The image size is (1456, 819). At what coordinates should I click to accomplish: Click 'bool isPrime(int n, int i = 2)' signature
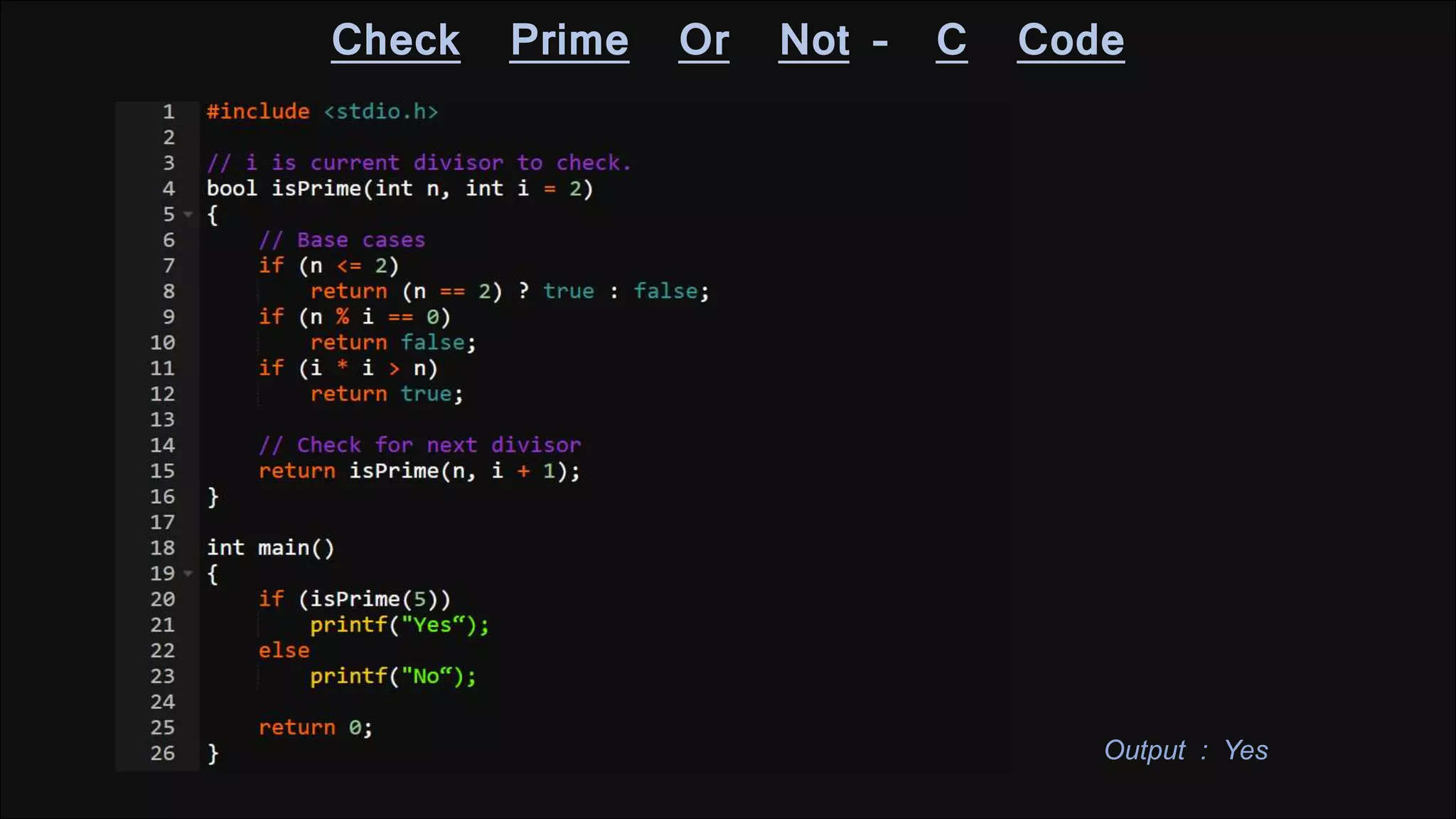[x=400, y=188]
